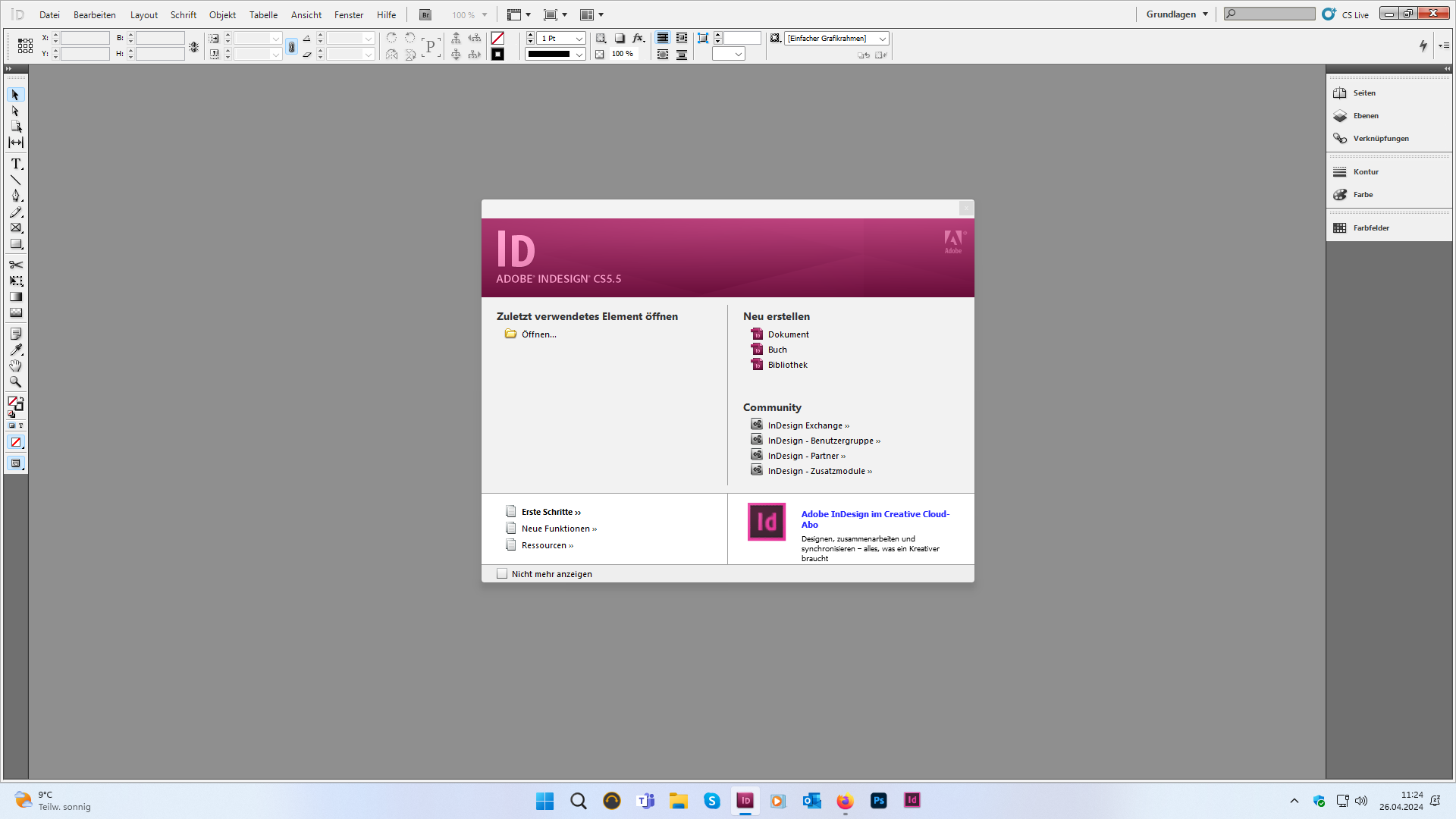Click the stroke color swatch in control bar
Screen dimensions: 1456x819
(497, 54)
